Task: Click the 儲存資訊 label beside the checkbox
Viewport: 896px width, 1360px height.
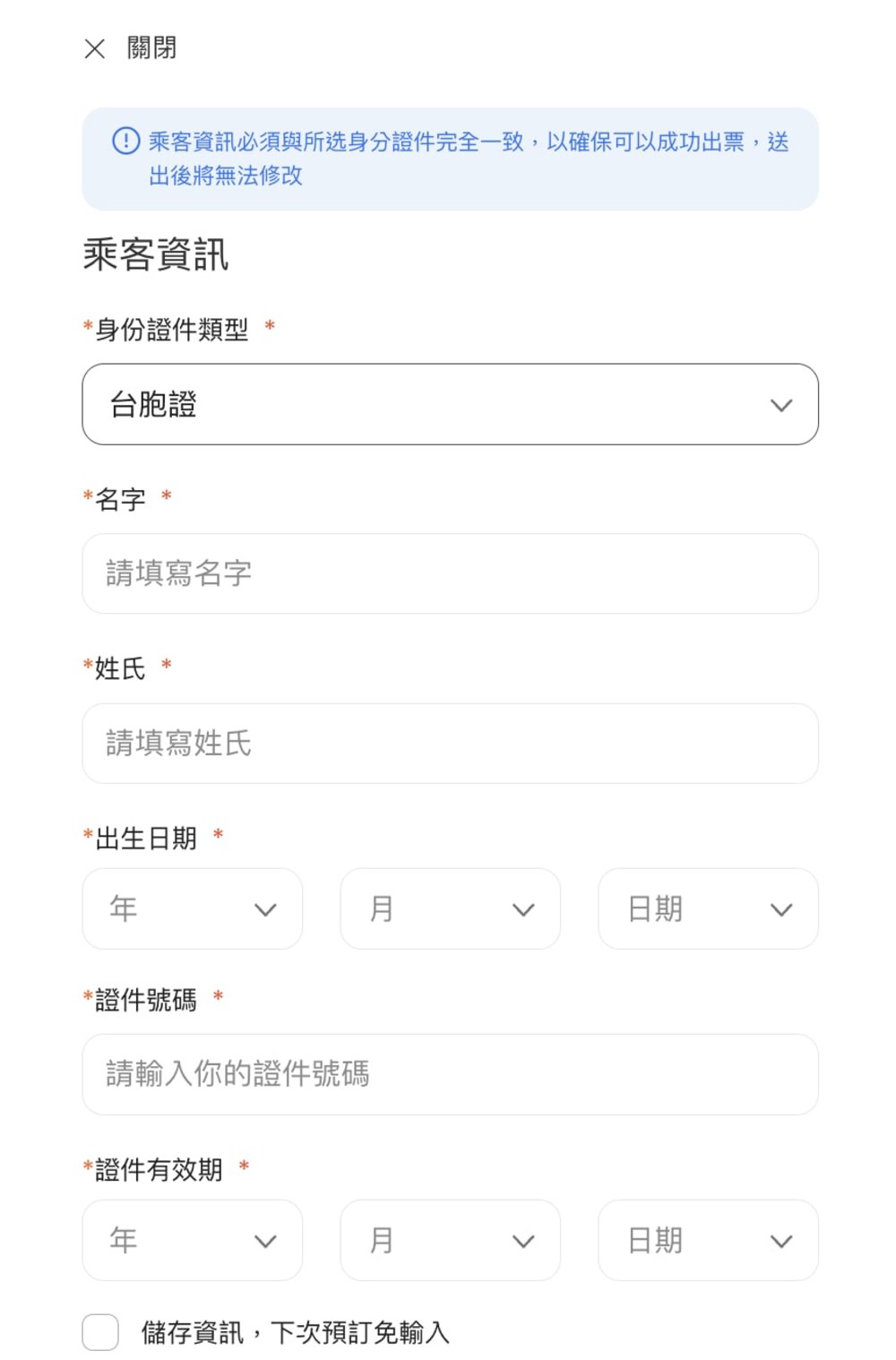Action: point(296,1333)
